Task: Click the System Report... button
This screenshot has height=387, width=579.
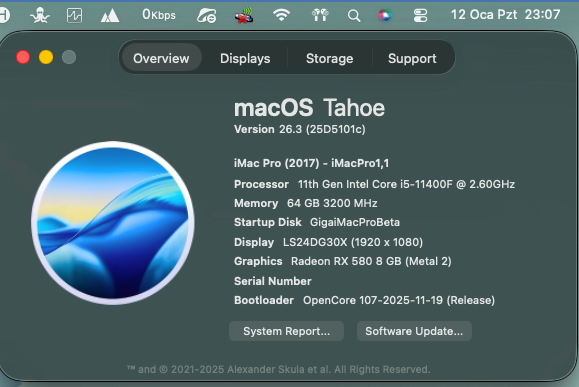Action: point(287,331)
